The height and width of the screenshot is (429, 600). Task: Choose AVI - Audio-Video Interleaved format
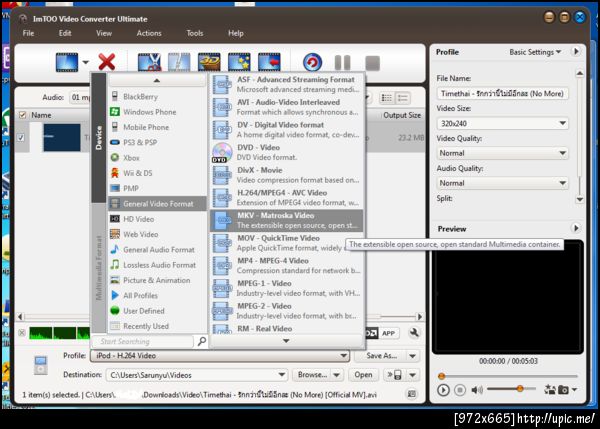pyautogui.click(x=287, y=107)
